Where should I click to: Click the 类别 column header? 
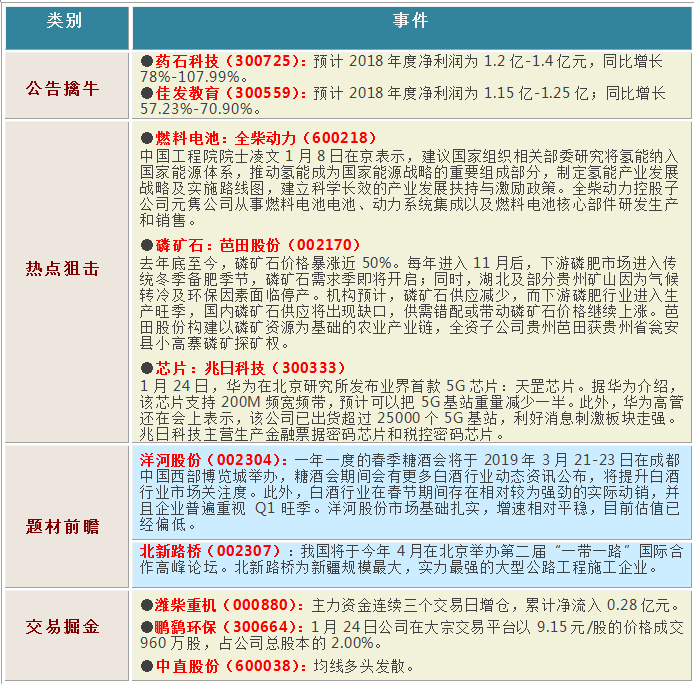click(x=67, y=28)
